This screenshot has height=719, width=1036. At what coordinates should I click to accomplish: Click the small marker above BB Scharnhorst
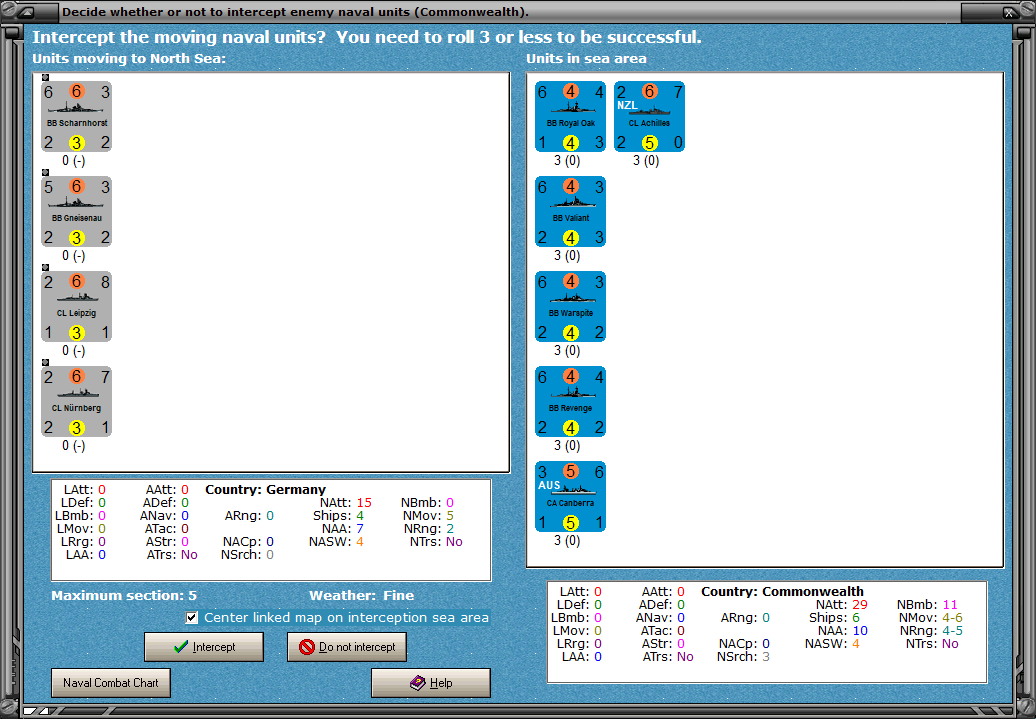pos(45,77)
